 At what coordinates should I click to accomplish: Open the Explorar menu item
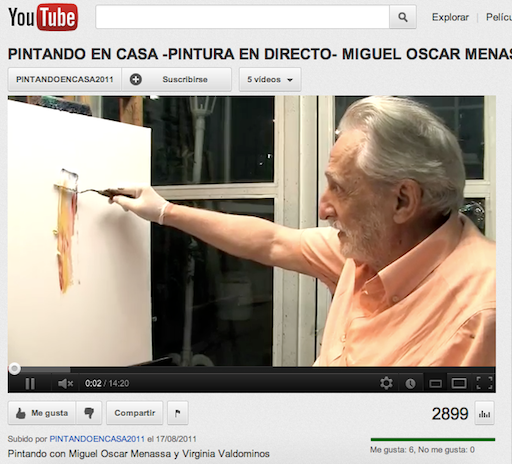point(450,17)
